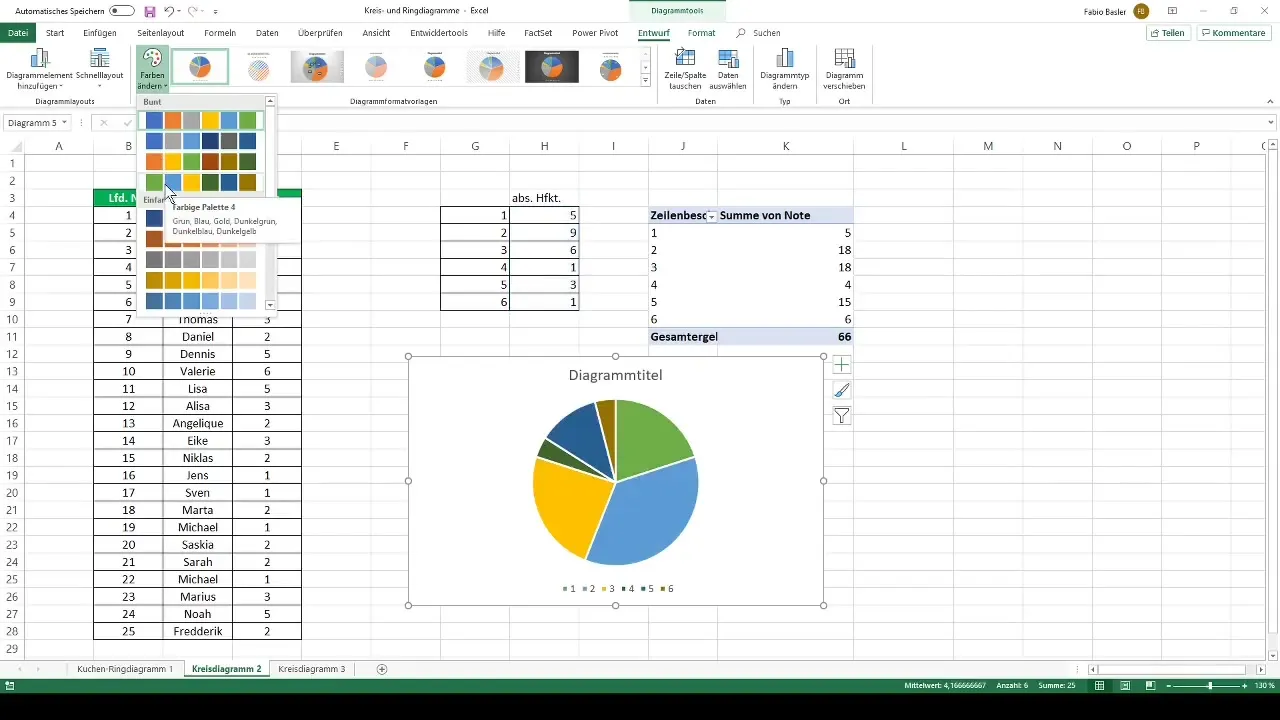Toggle Automatisches Speichern switch

[x=122, y=10]
